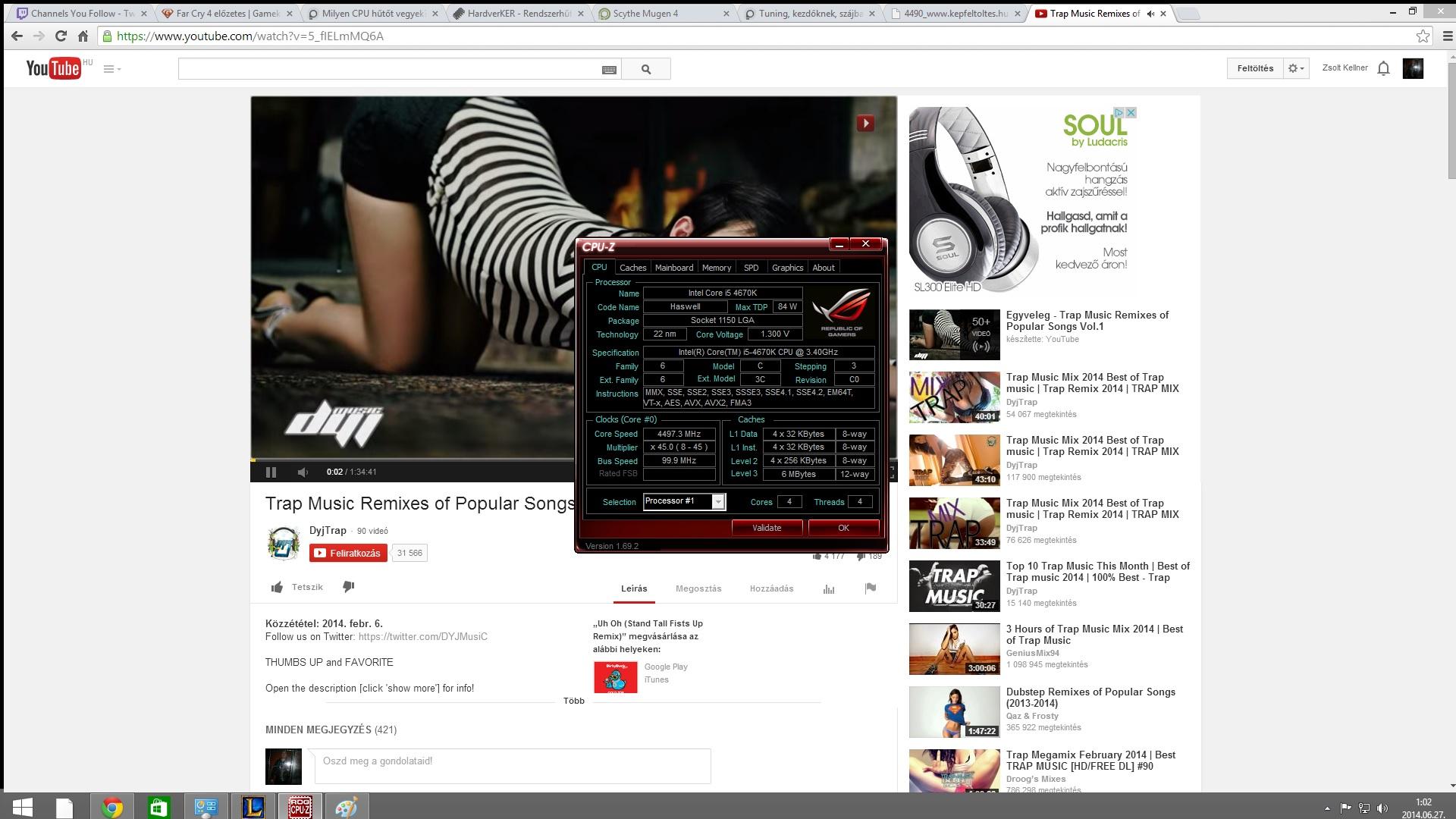Click the Validate button in CPU-Z

[767, 528]
